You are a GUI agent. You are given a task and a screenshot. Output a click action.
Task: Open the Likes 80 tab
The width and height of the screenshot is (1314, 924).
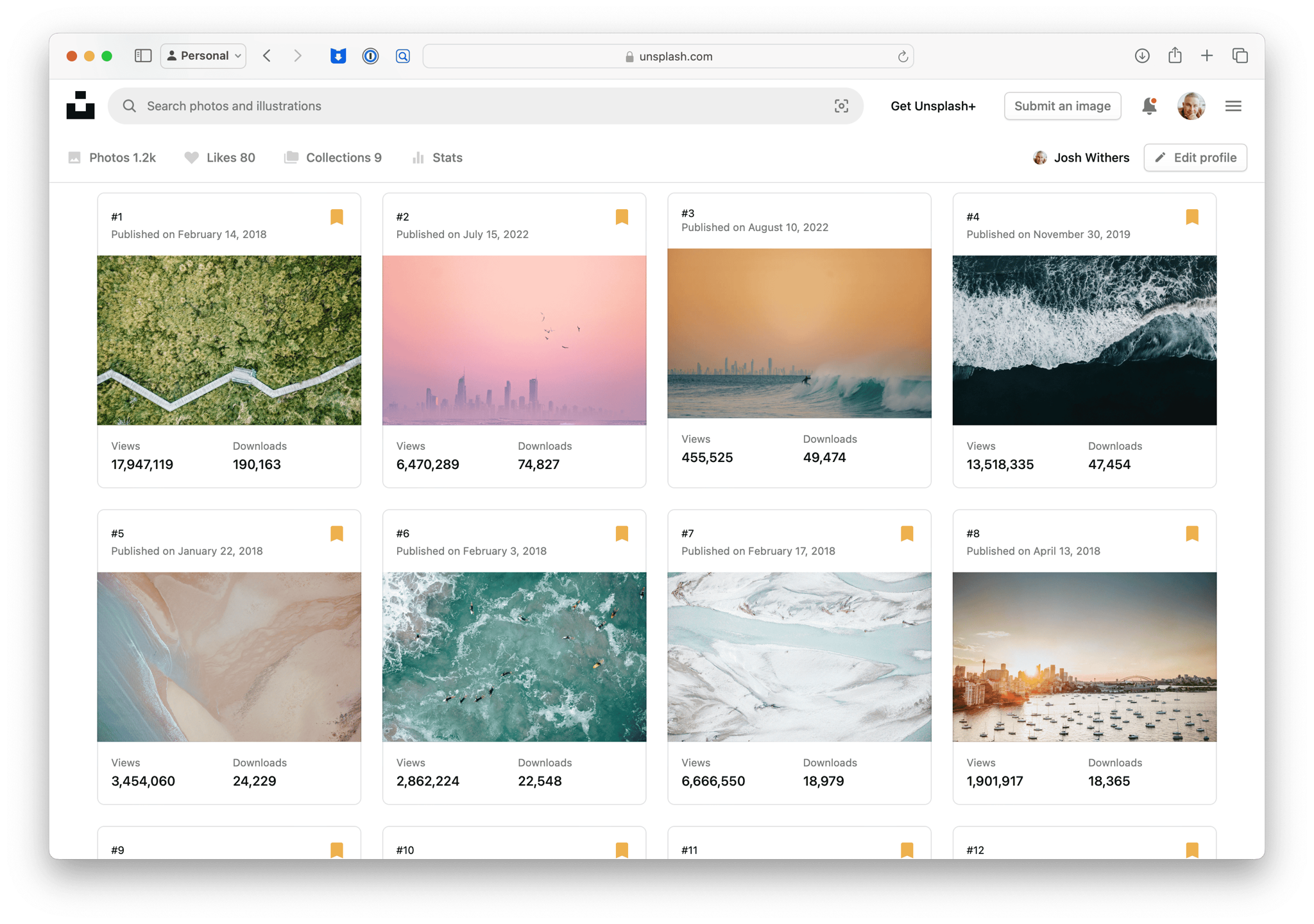(219, 157)
